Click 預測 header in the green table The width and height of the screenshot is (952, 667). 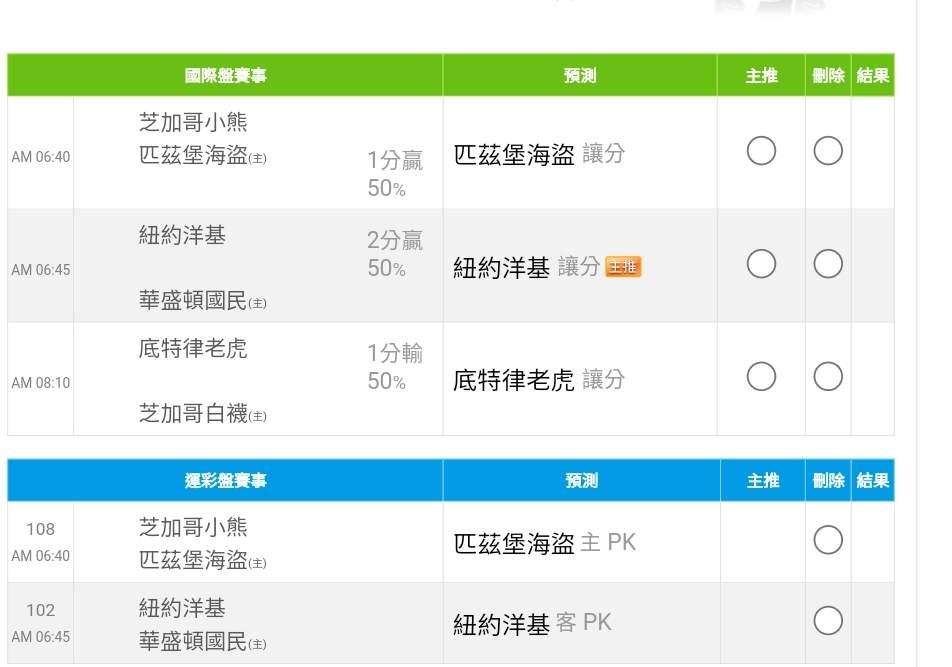(x=580, y=76)
